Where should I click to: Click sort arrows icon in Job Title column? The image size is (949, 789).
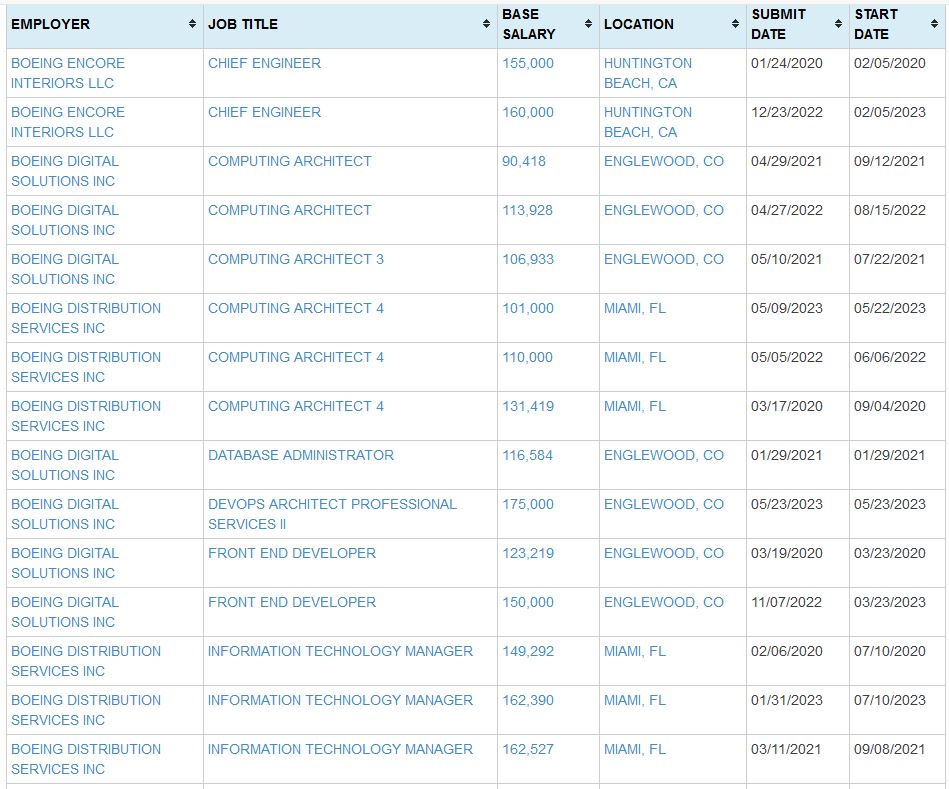click(x=486, y=24)
